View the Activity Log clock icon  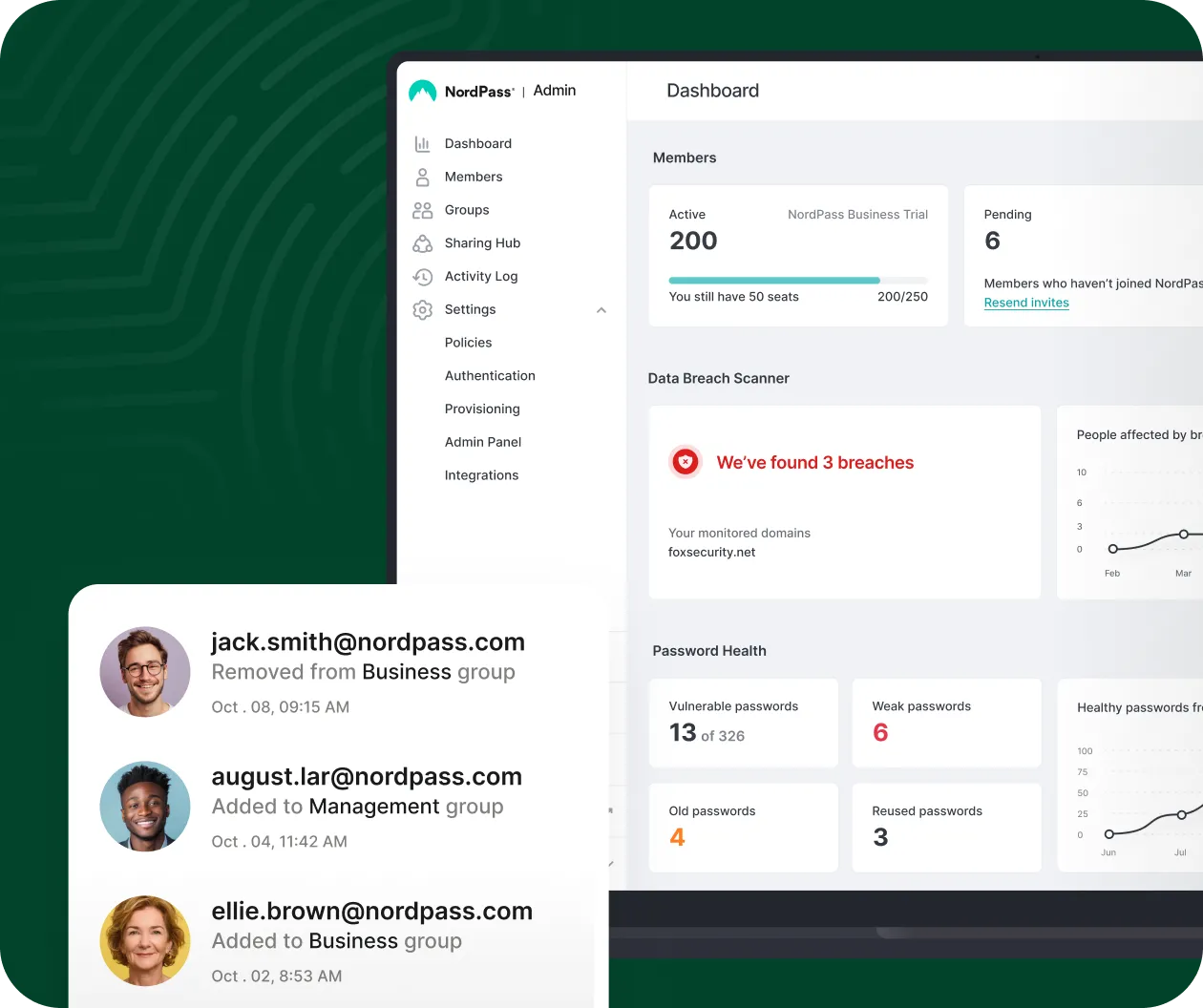tap(423, 276)
